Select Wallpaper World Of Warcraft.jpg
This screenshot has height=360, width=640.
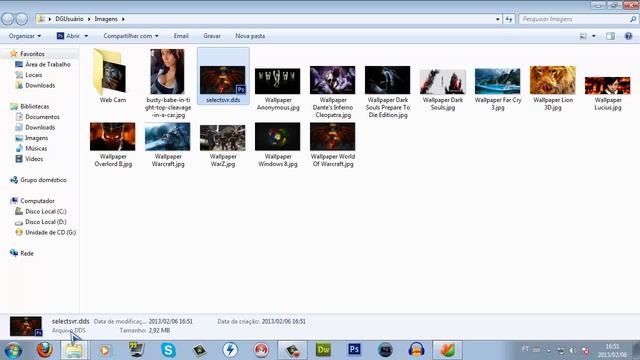[x=333, y=145]
